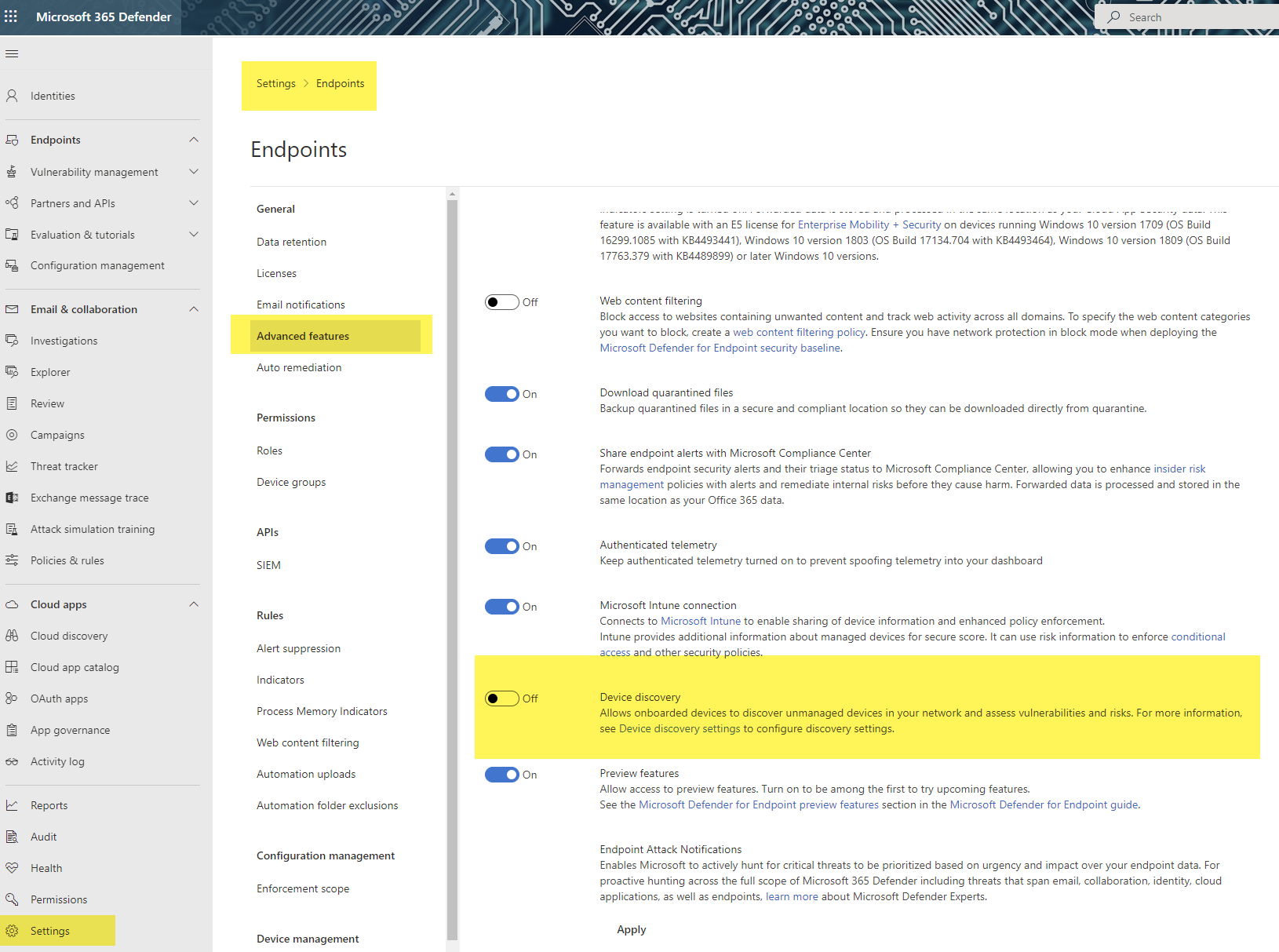
Task: Click the Identities person icon
Action: pos(12,96)
